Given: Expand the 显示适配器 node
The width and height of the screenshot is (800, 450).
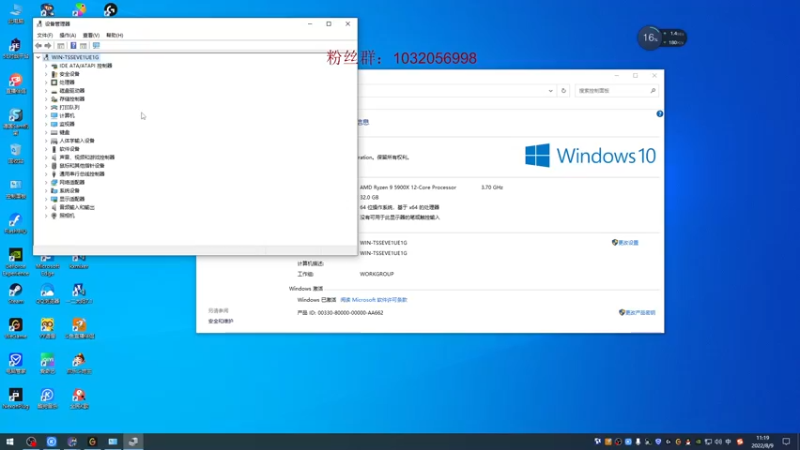Looking at the screenshot, I should pyautogui.click(x=46, y=199).
